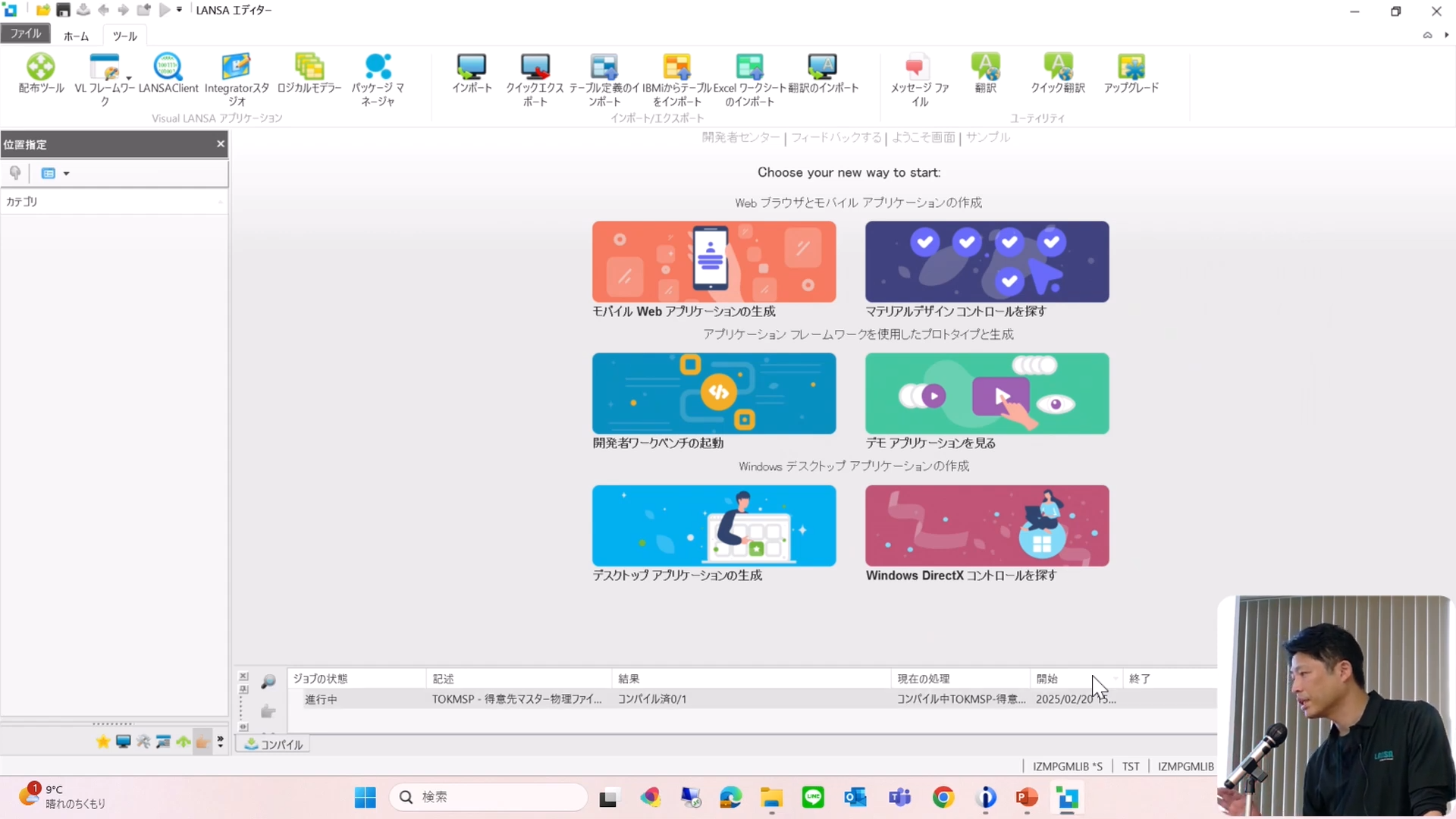Click the アップグレード icon
1456x819 pixels.
tap(1131, 73)
